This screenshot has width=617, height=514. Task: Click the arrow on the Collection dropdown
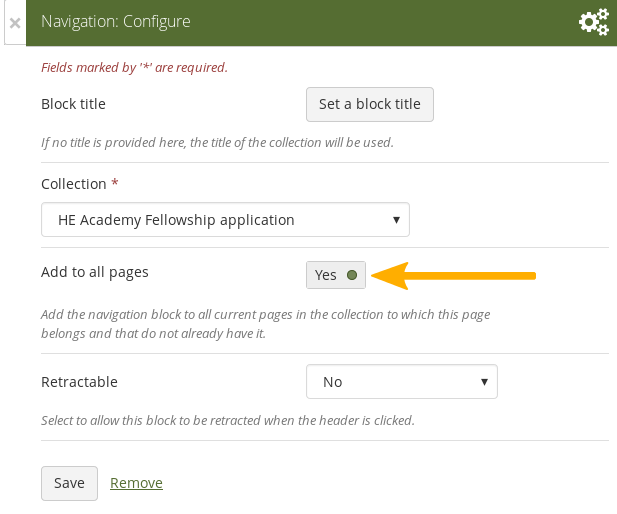coord(396,219)
